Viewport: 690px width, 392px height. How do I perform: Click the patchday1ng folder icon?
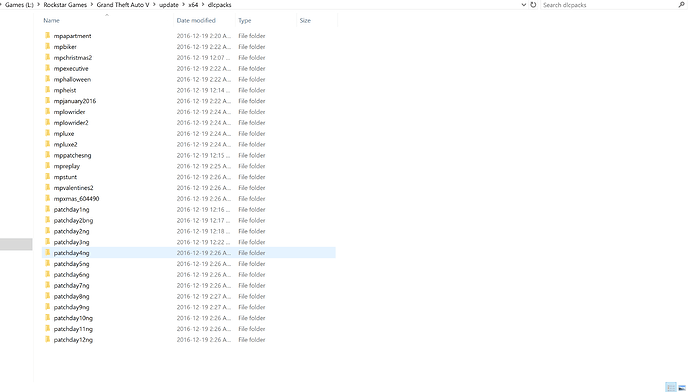coord(48,209)
